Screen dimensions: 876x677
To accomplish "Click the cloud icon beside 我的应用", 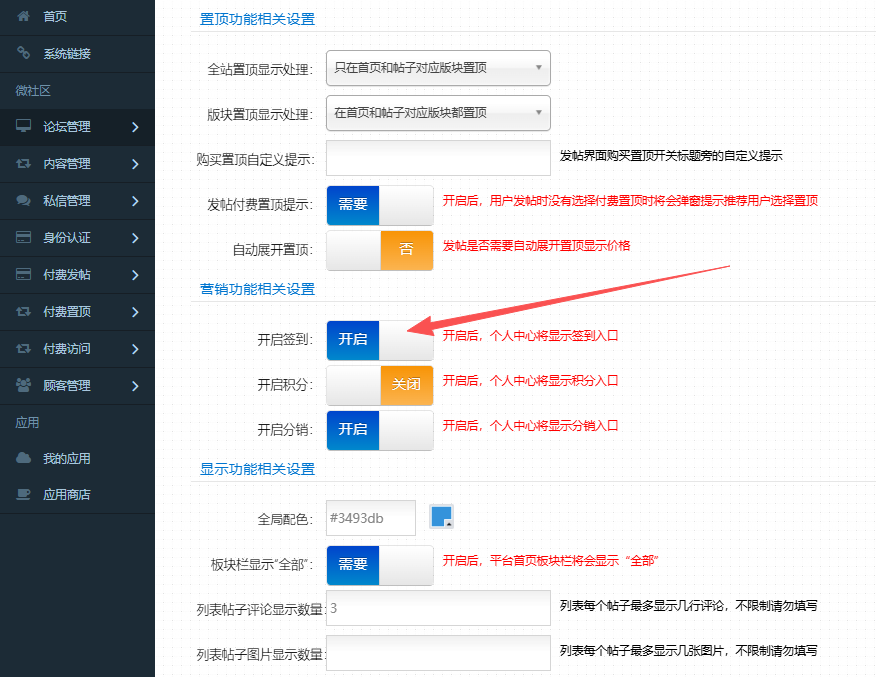I will click(24, 458).
